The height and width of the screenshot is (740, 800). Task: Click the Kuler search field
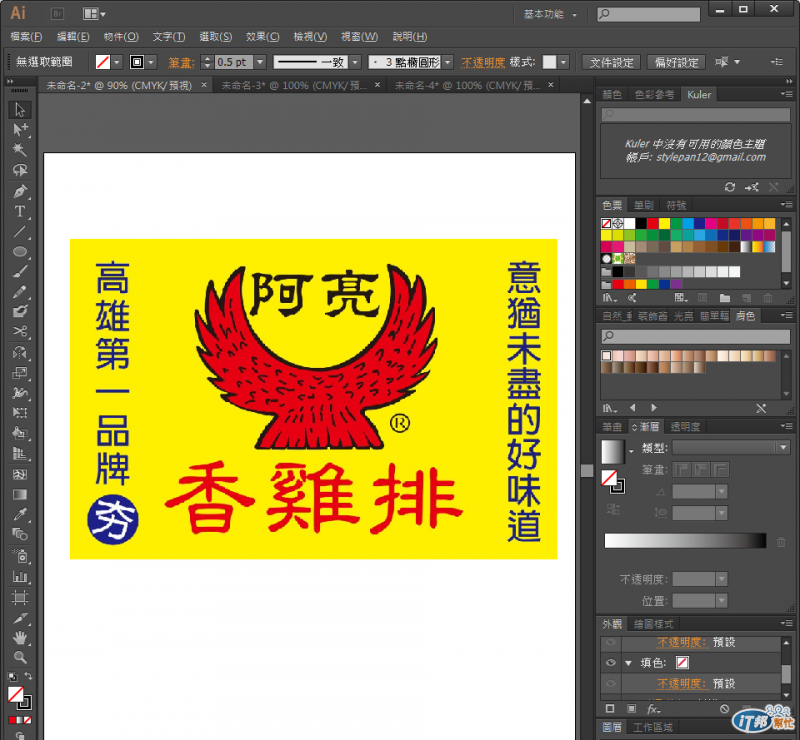point(695,114)
